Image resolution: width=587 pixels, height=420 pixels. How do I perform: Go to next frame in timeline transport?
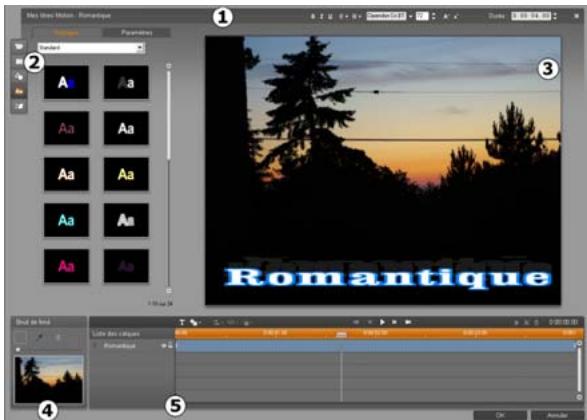click(394, 322)
